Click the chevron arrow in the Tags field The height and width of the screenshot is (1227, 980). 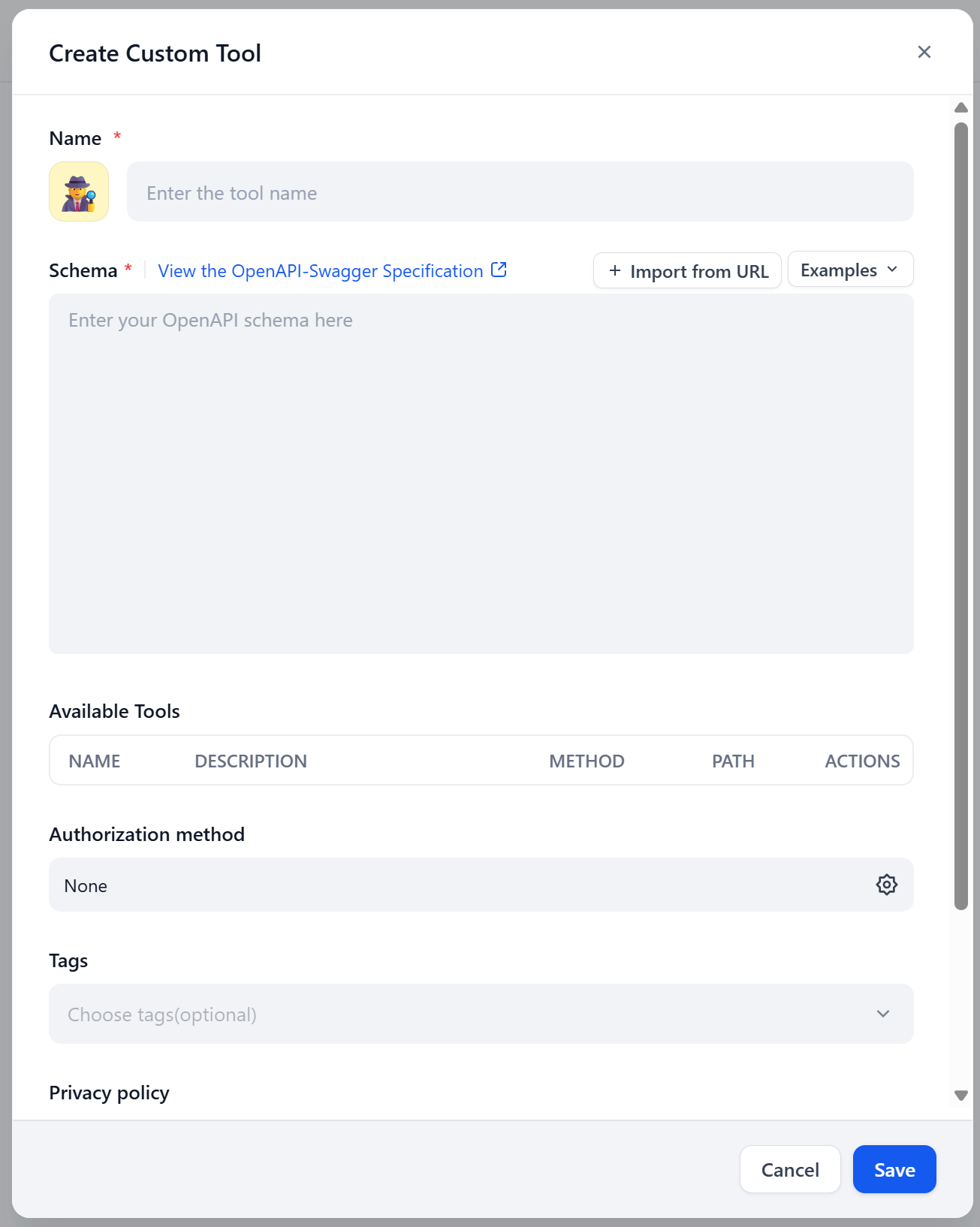(x=883, y=1014)
